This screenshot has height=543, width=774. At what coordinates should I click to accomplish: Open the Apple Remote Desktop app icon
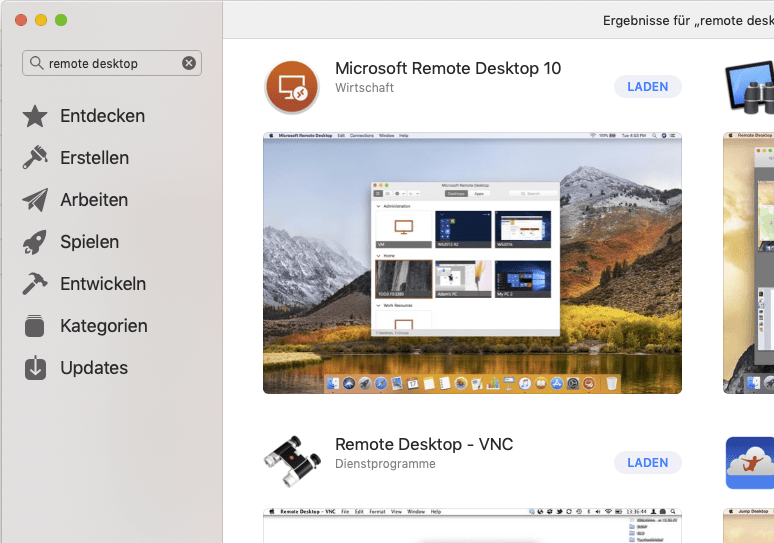coord(749,87)
